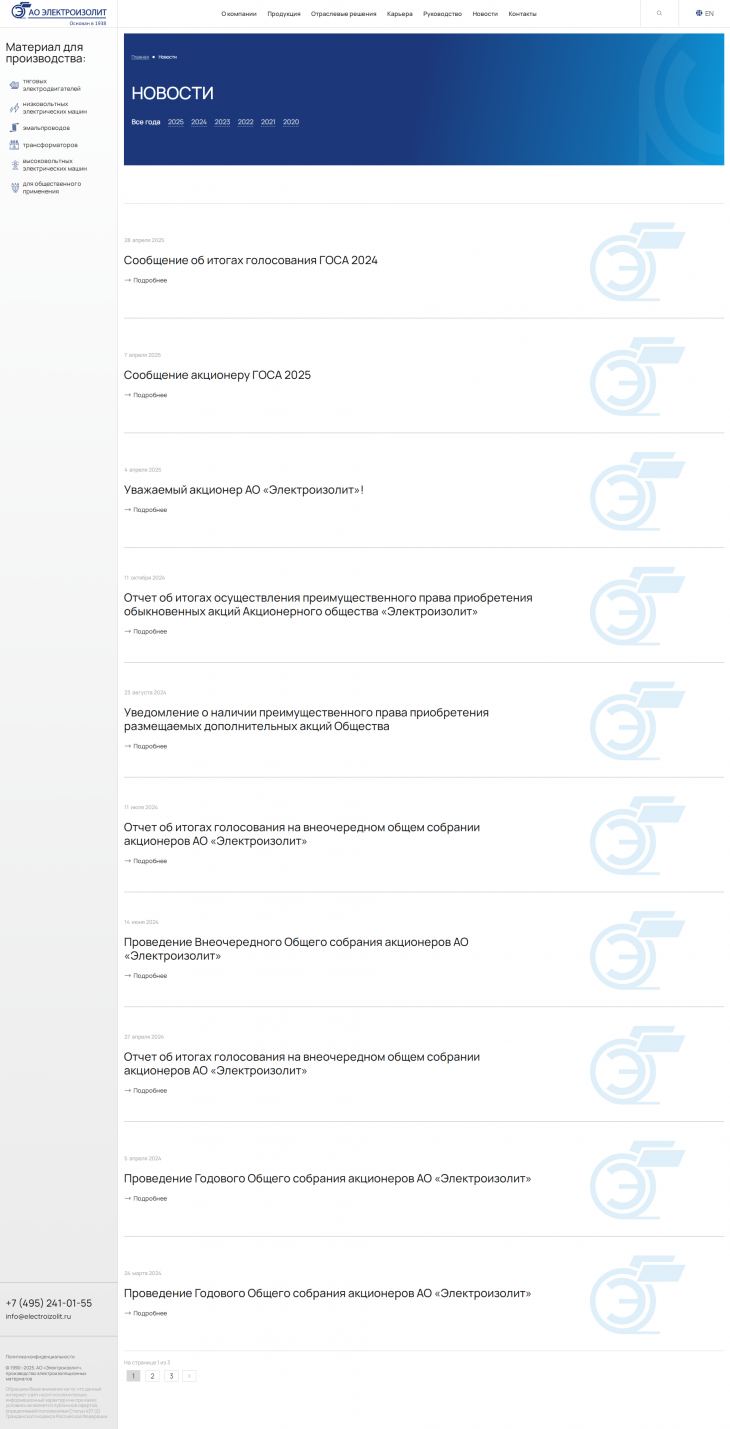
Task: Open Подробнее under Сообщение акционеру ГОСА 2025
Action: 146,395
